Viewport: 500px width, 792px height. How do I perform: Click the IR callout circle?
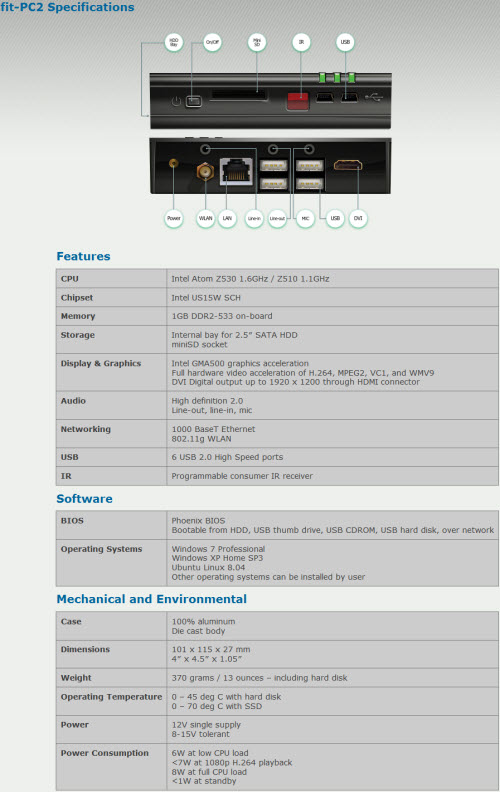click(301, 42)
